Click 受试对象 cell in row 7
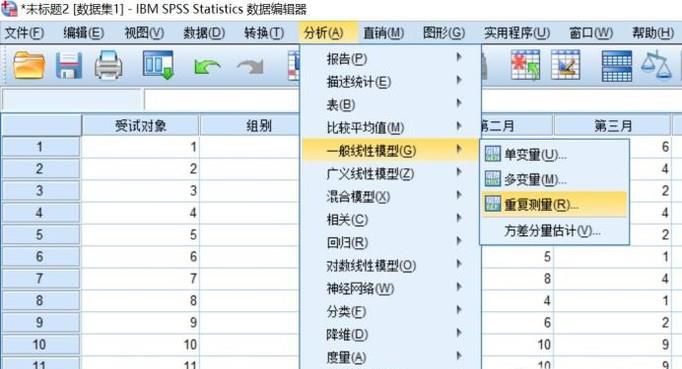The image size is (682, 369). tap(140, 278)
